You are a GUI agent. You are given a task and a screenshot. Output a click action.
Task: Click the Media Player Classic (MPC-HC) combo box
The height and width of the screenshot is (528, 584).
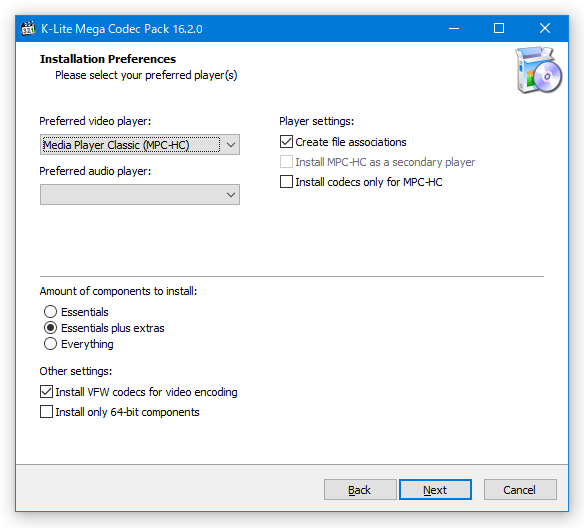coord(140,144)
